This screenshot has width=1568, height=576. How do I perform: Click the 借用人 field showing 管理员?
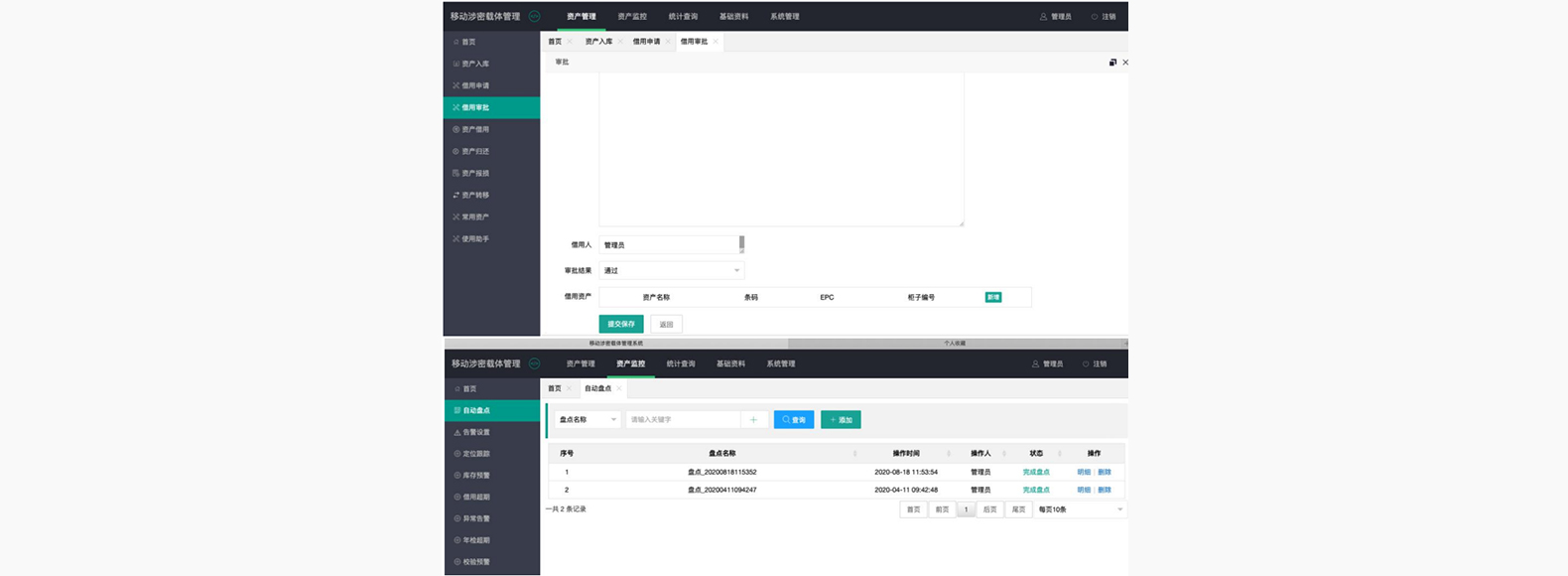pyautogui.click(x=672, y=244)
